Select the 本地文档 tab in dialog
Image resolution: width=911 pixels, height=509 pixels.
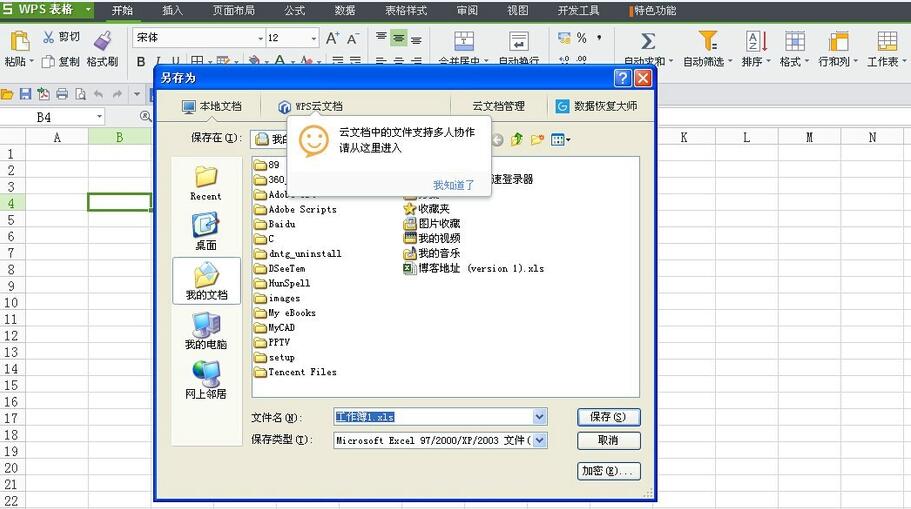(x=211, y=106)
